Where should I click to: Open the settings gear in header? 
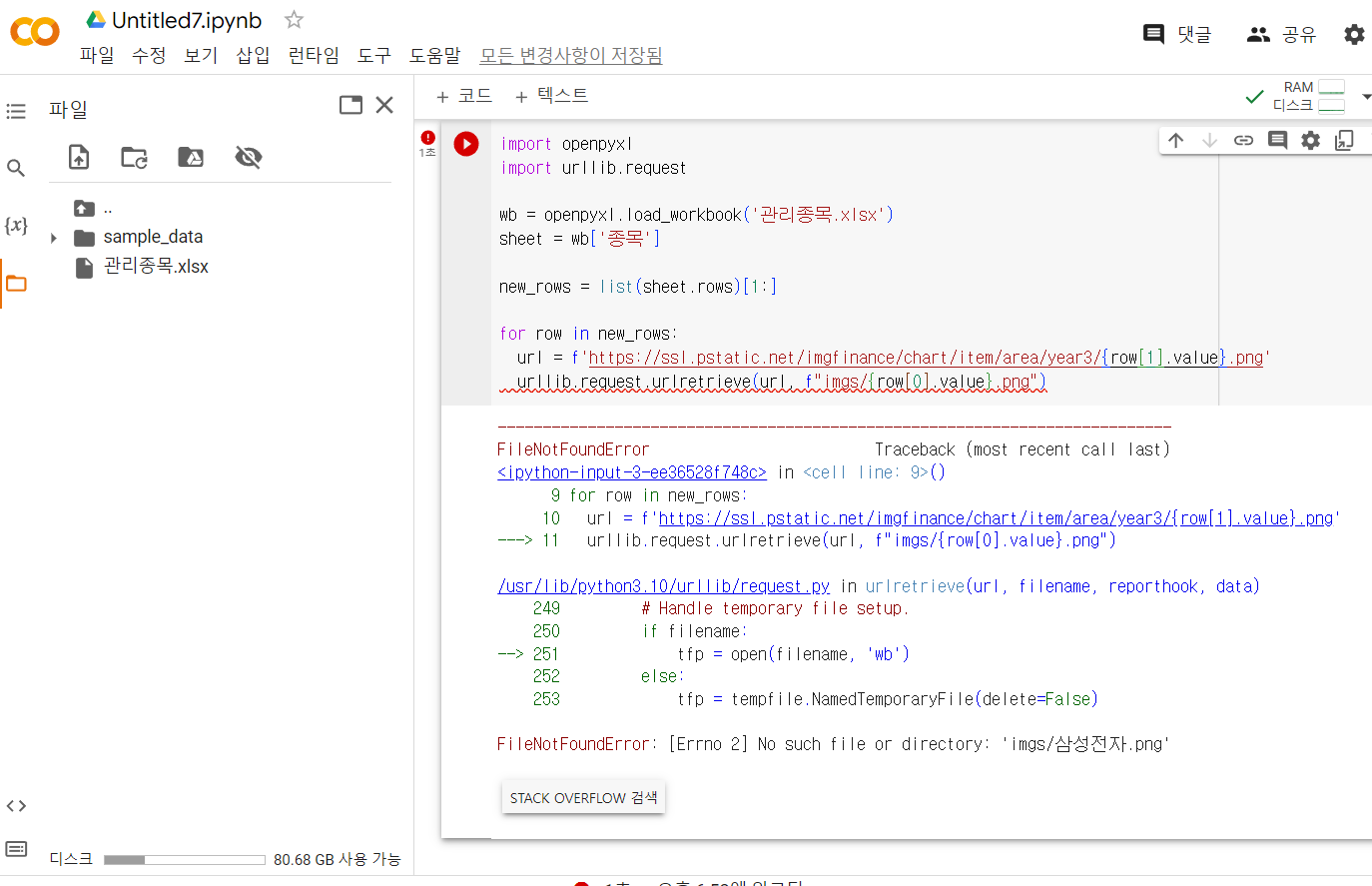pyautogui.click(x=1354, y=34)
